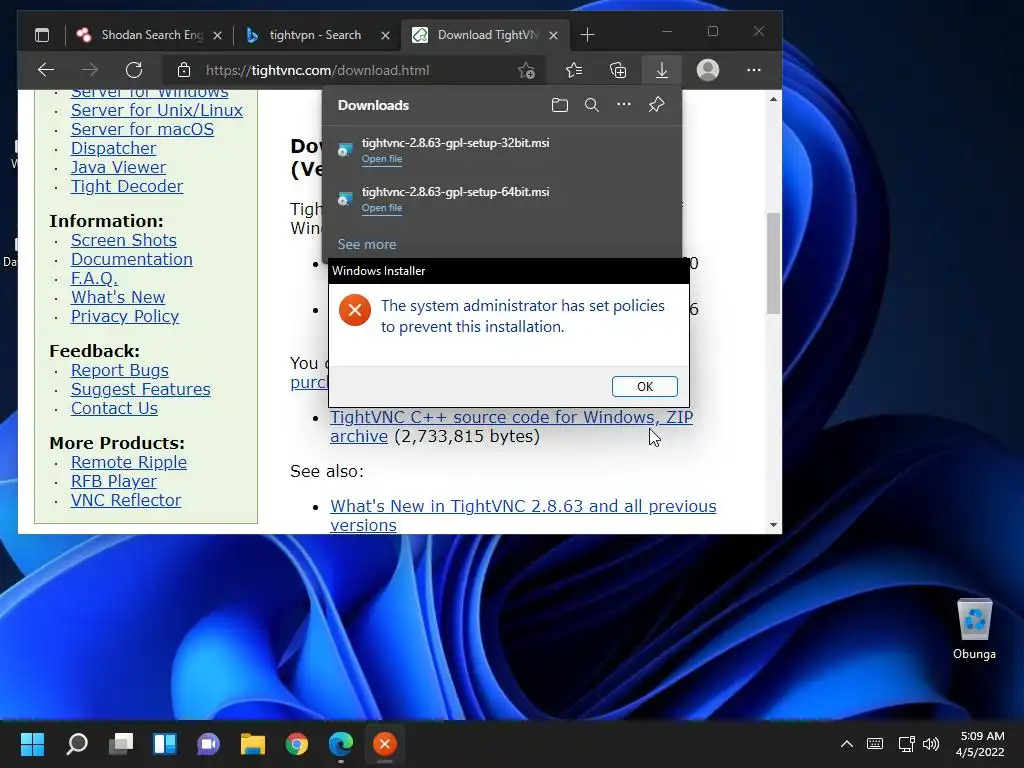This screenshot has height=768, width=1024.
Task: View site information lock icon
Action: click(184, 70)
